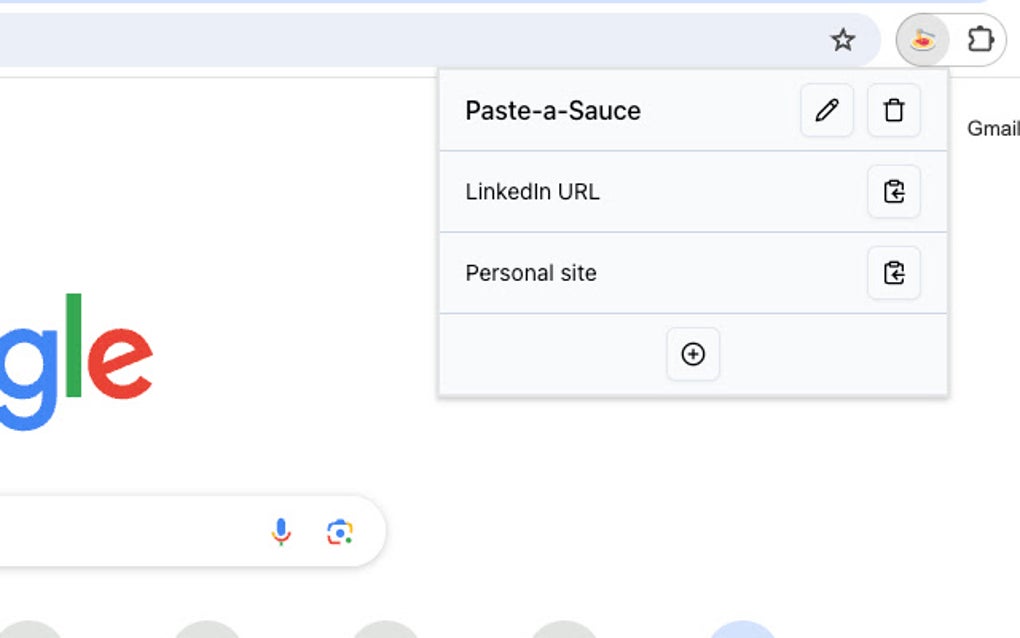Viewport: 1020px width, 638px height.
Task: Add a new sauce with the plus button
Action: click(x=693, y=354)
